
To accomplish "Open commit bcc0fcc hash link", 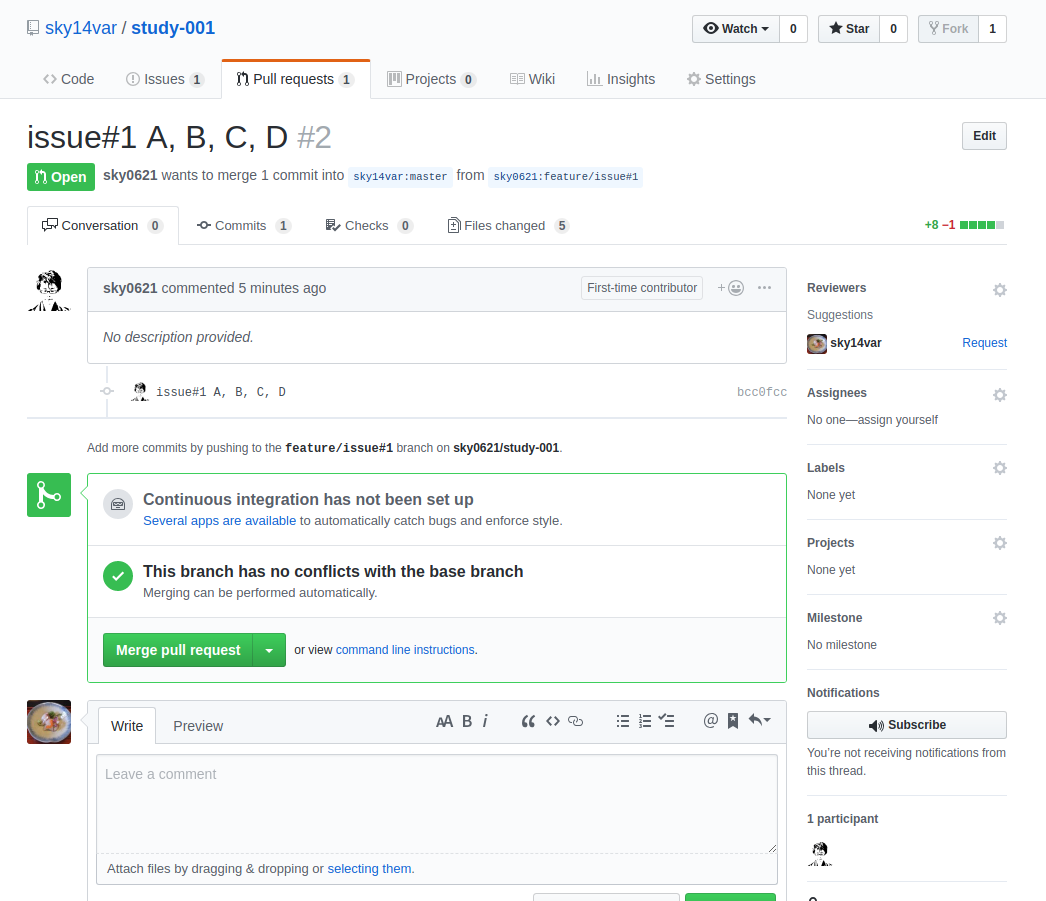I will pyautogui.click(x=762, y=392).
